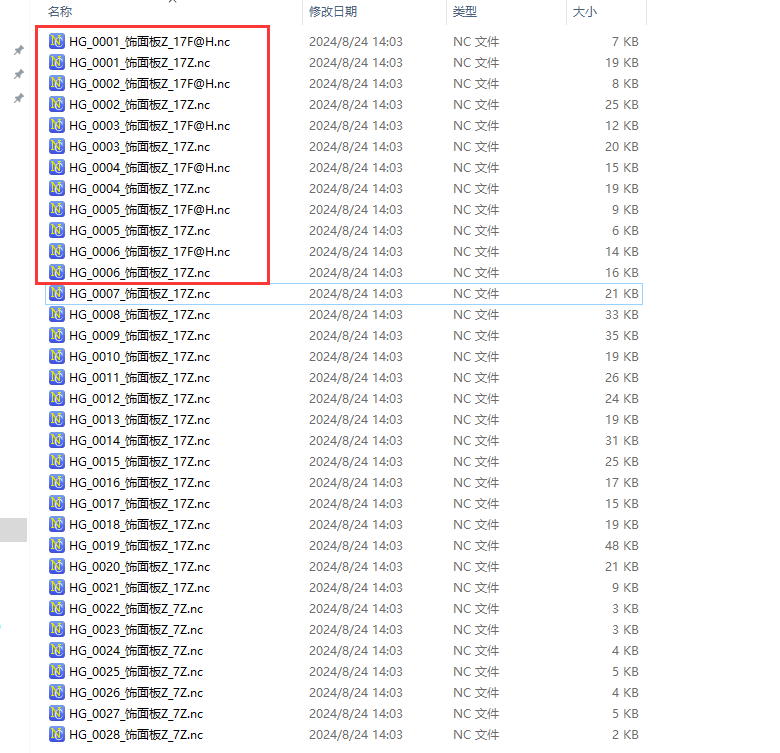
Task: Click the icon beside HG_0006_饰面板Z_17Z.nc
Action: click(57, 272)
